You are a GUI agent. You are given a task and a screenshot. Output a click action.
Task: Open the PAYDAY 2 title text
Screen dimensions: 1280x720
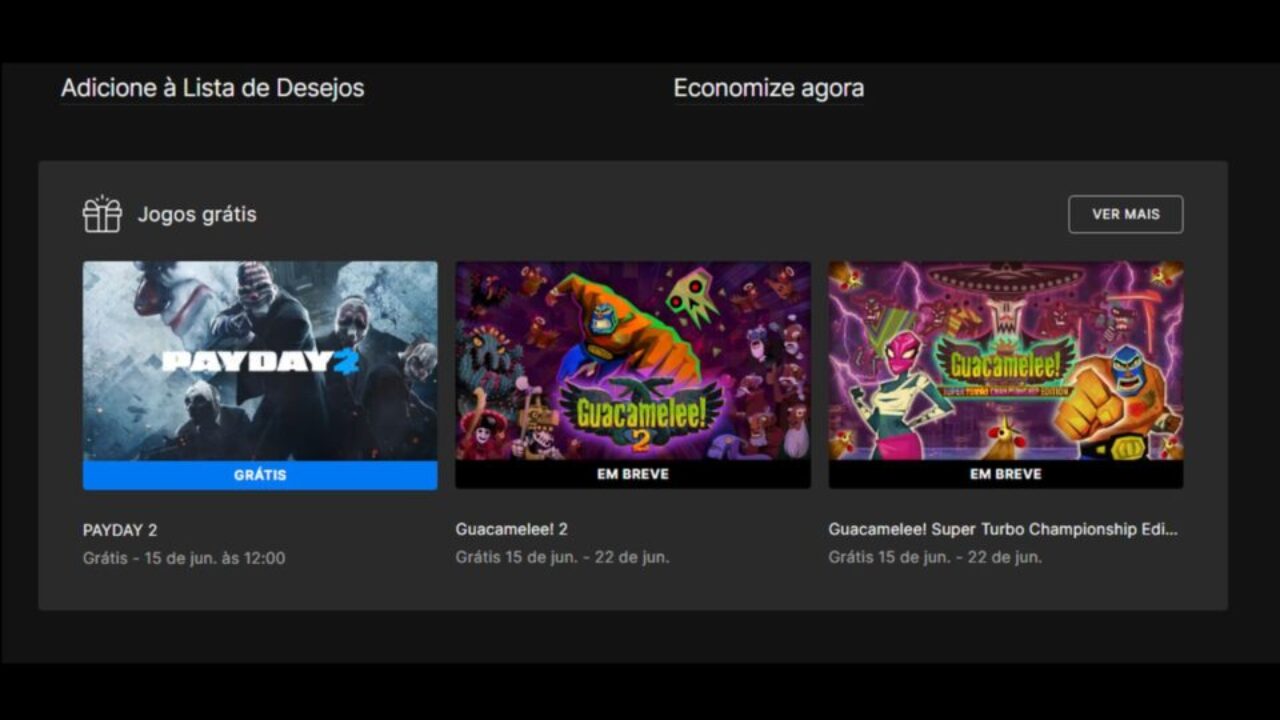click(x=120, y=530)
